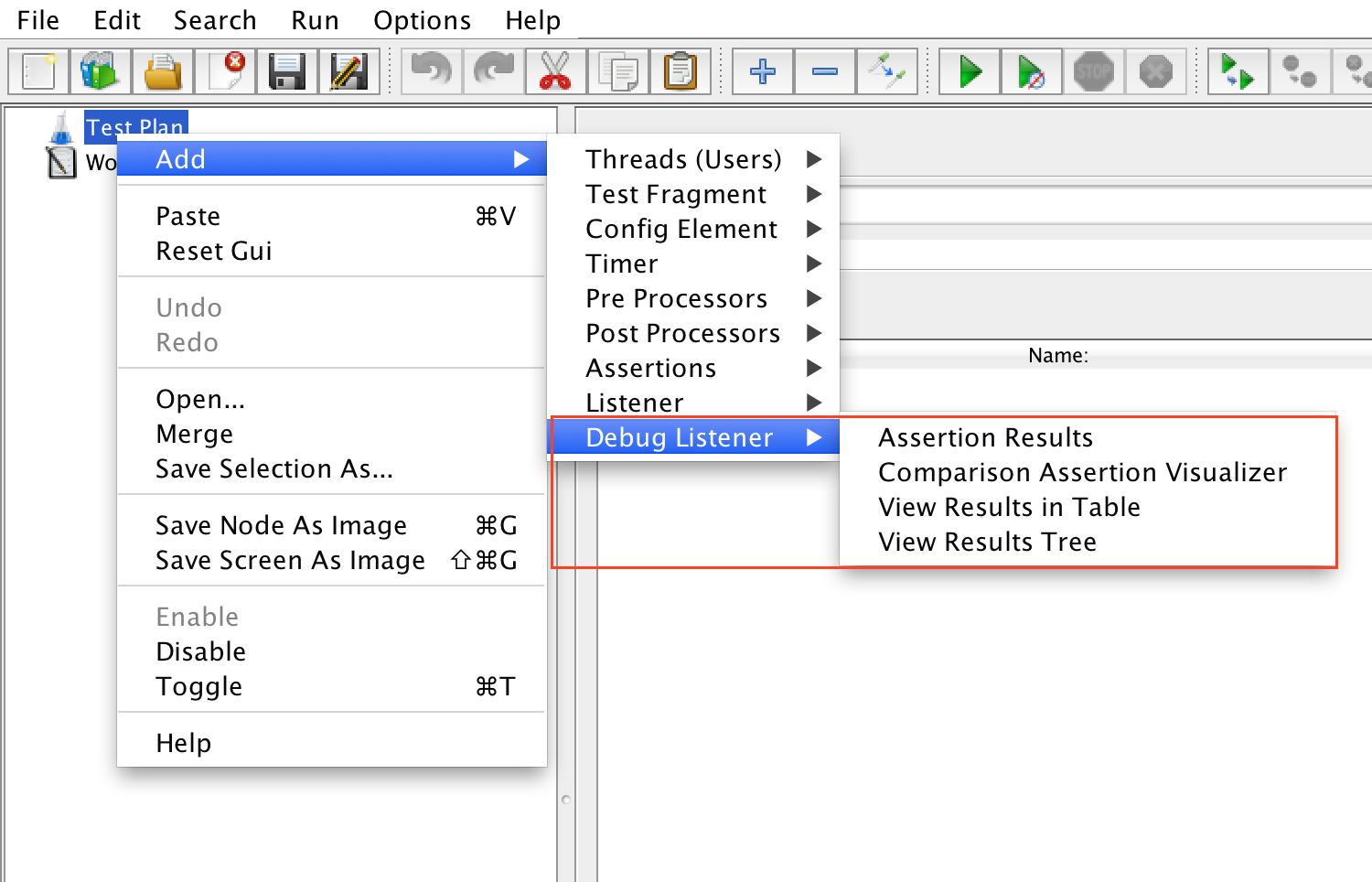Expand the Listener submenu

tap(634, 403)
